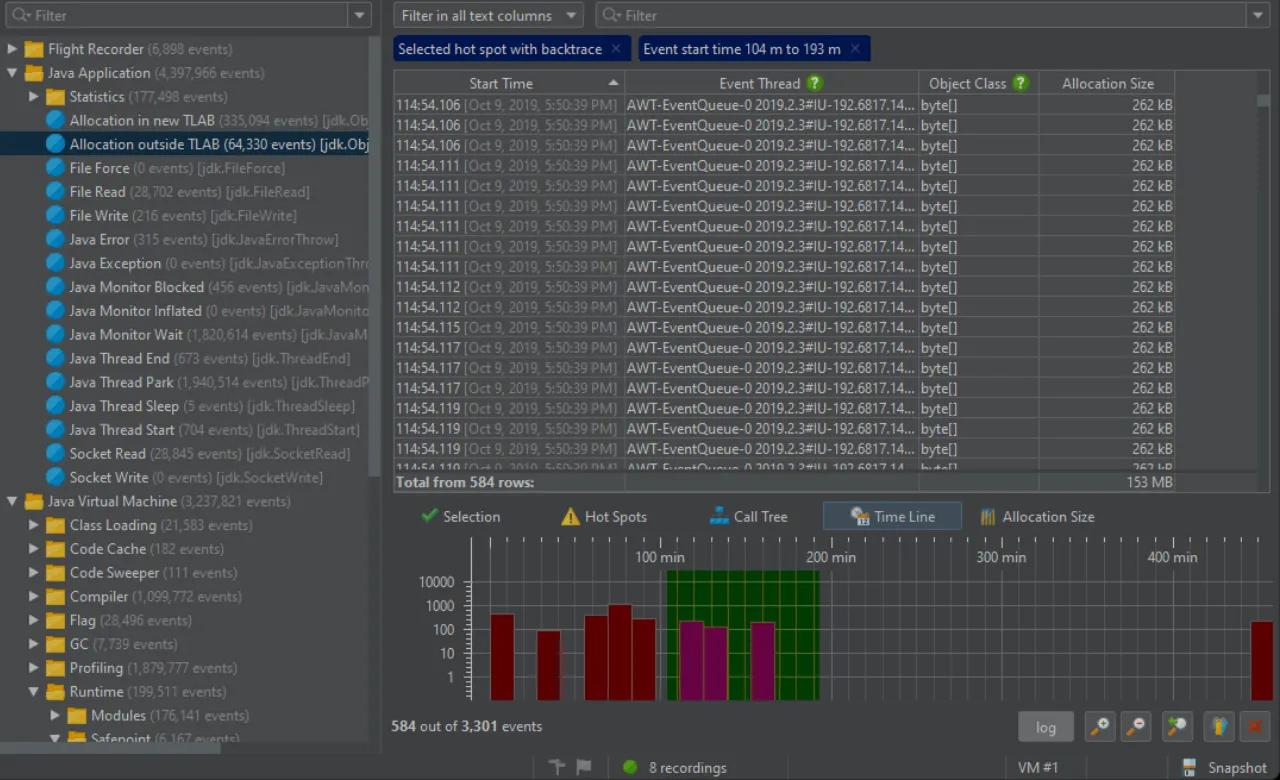Click the fit zoom to window icon

(x=1177, y=727)
